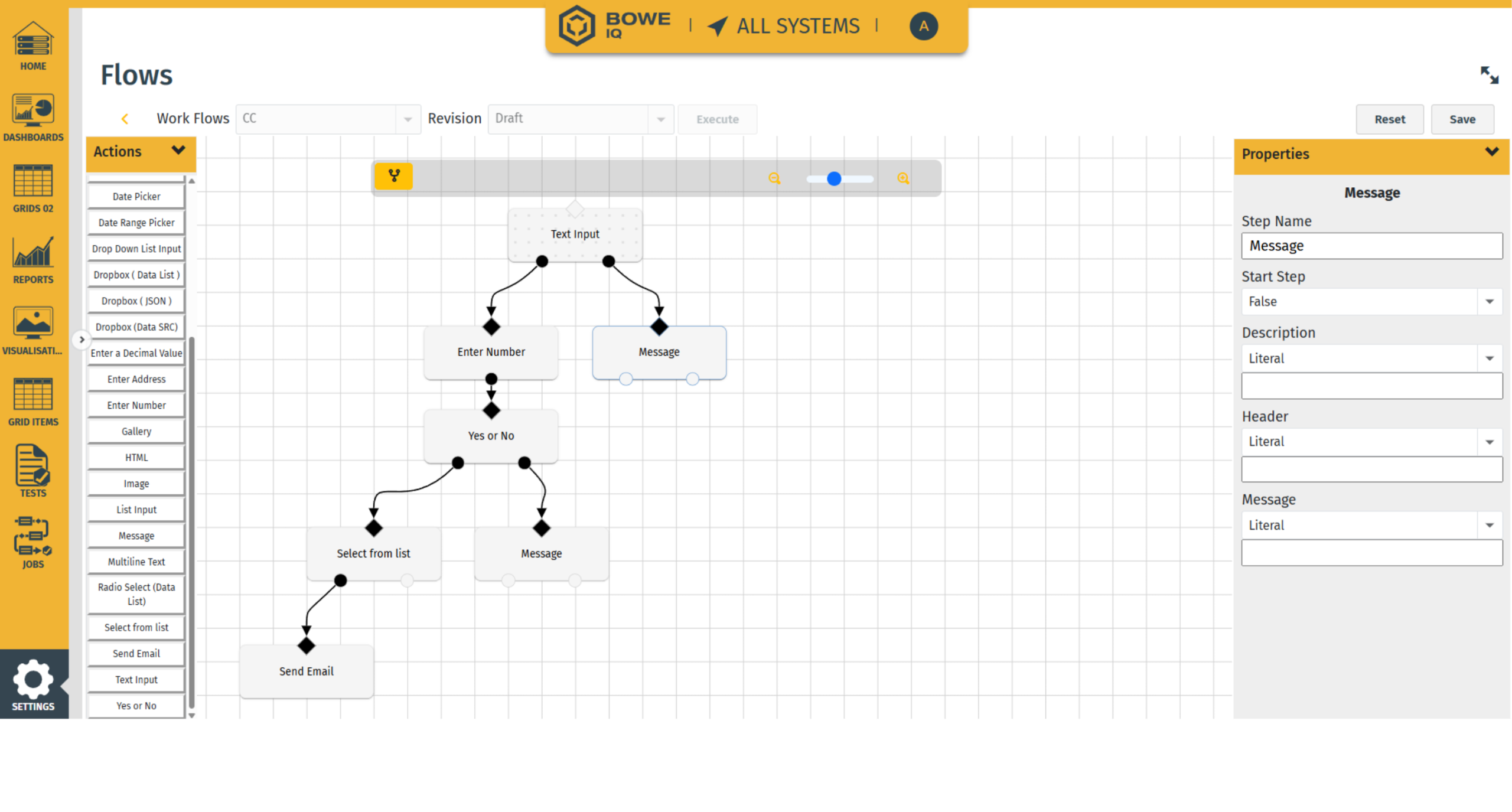Viewport: 1512px width, 812px height.
Task: Select the yellow branch tool on the canvas toolbar
Action: click(x=393, y=175)
